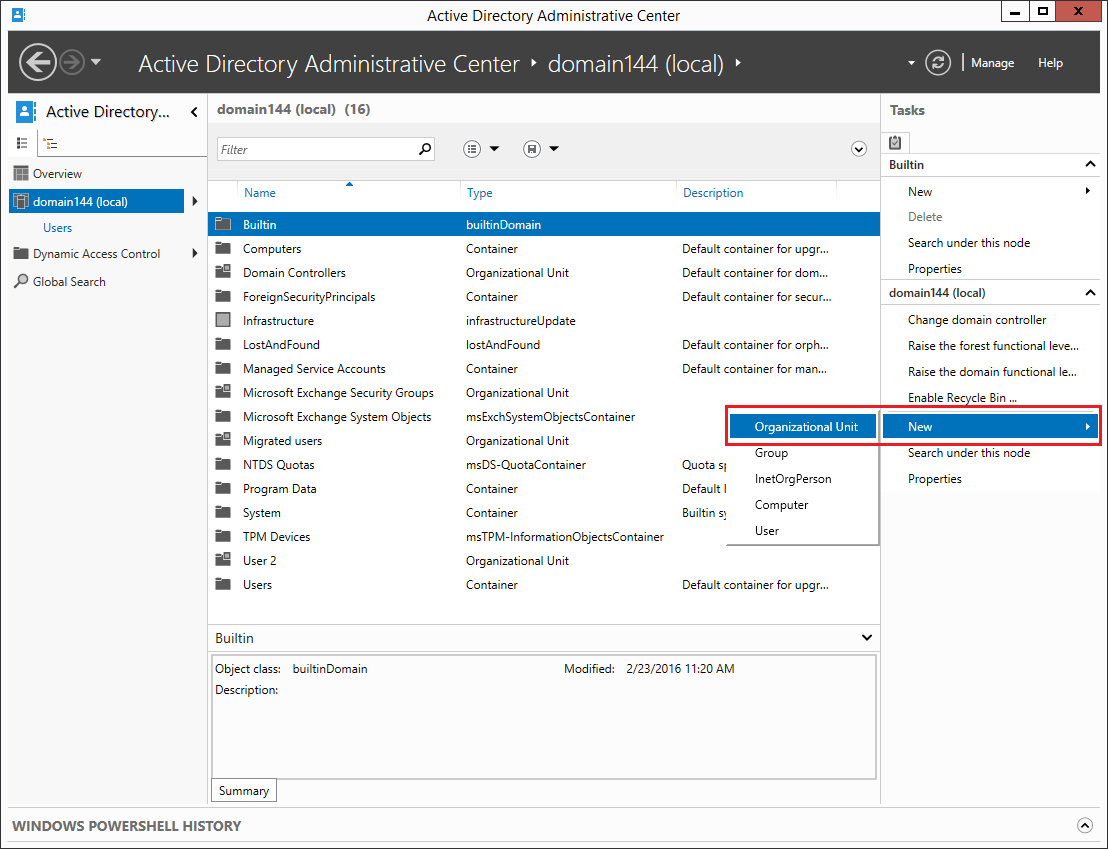The height and width of the screenshot is (849, 1108).
Task: Choose Organizational Unit from New submenu
Action: [x=803, y=426]
